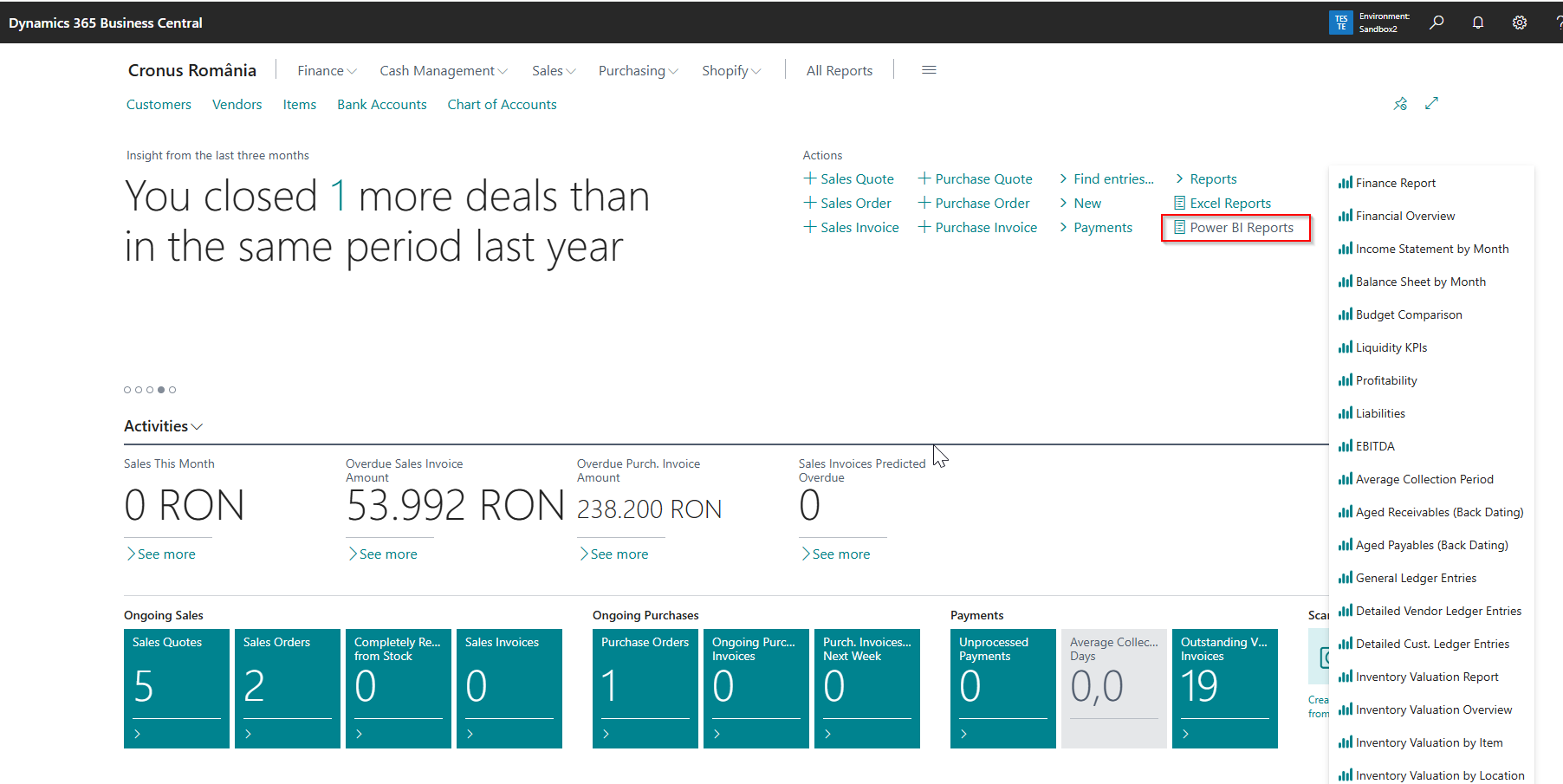Click the Liquidity KPIs chart icon
The width and height of the screenshot is (1563, 784).
pos(1346,347)
